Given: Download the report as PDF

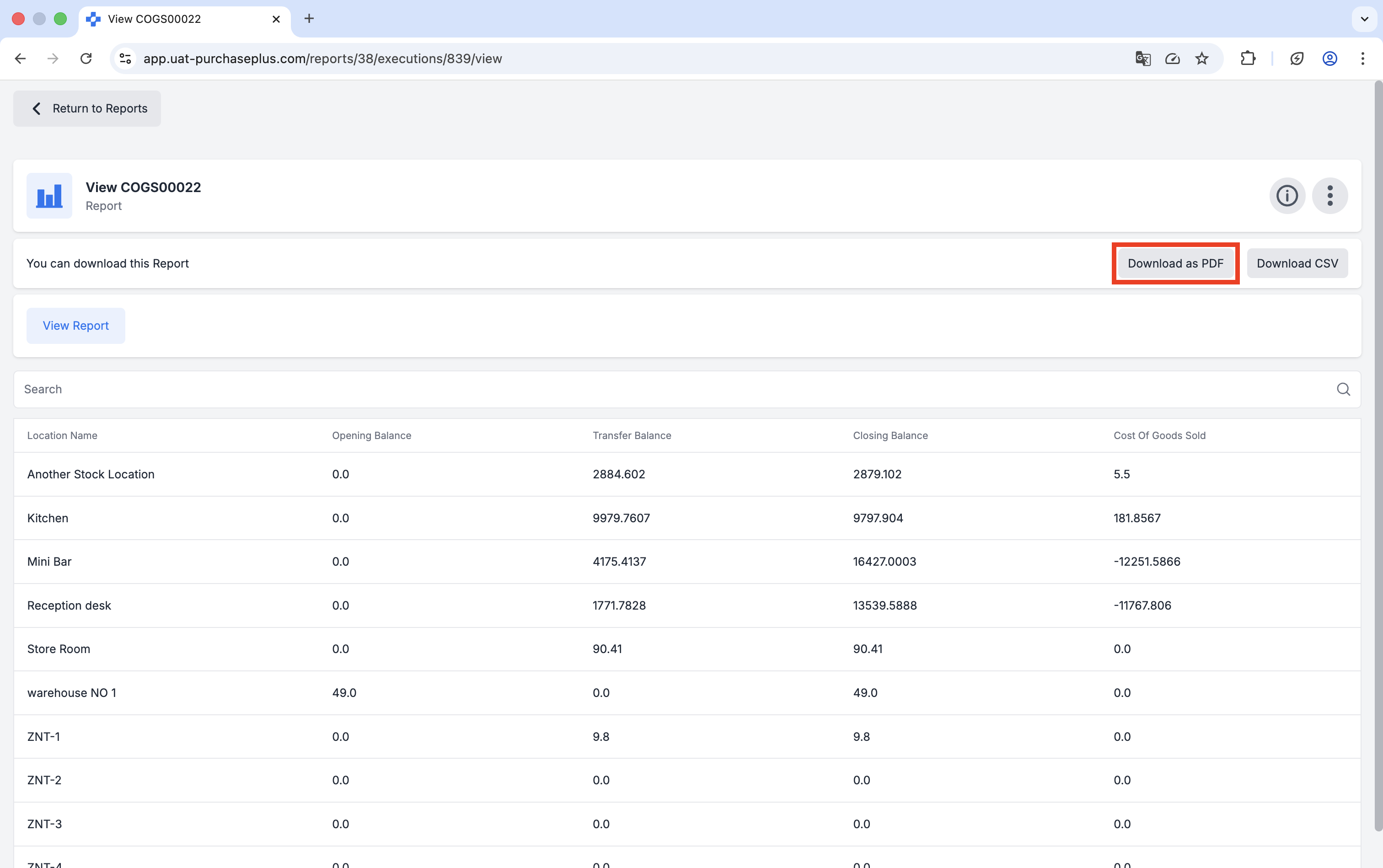Looking at the screenshot, I should (1175, 263).
